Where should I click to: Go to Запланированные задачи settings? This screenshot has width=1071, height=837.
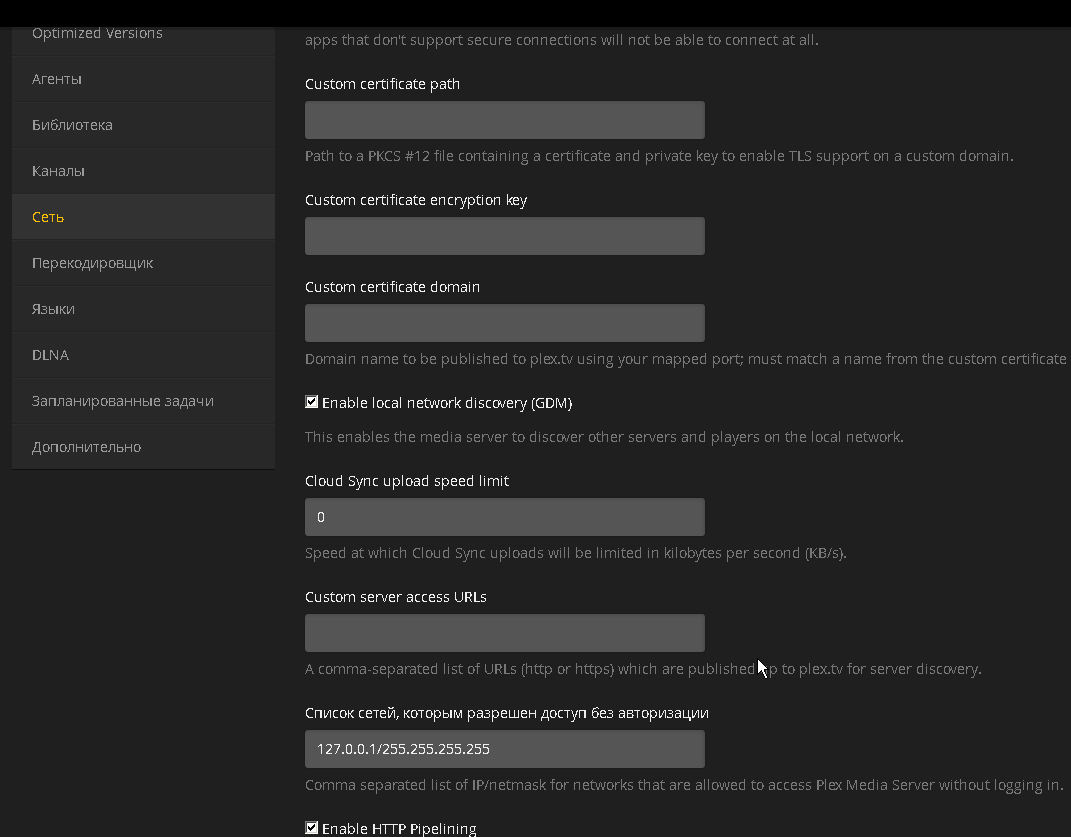point(122,401)
